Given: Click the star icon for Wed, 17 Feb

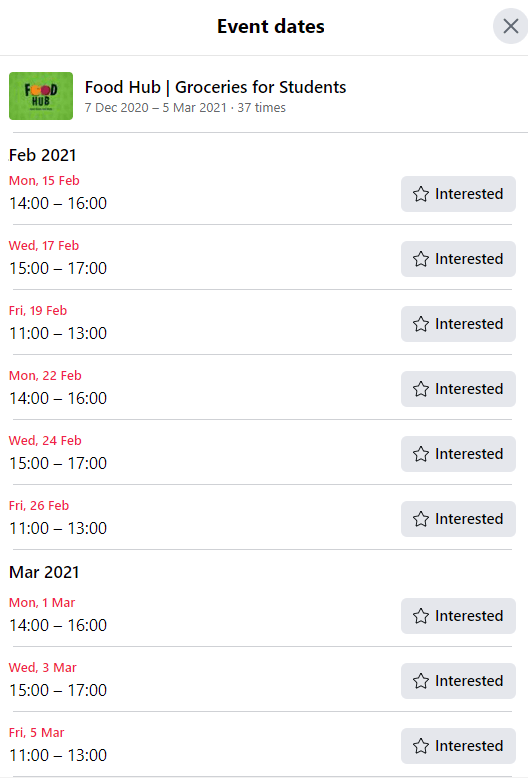Looking at the screenshot, I should pyautogui.click(x=421, y=259).
